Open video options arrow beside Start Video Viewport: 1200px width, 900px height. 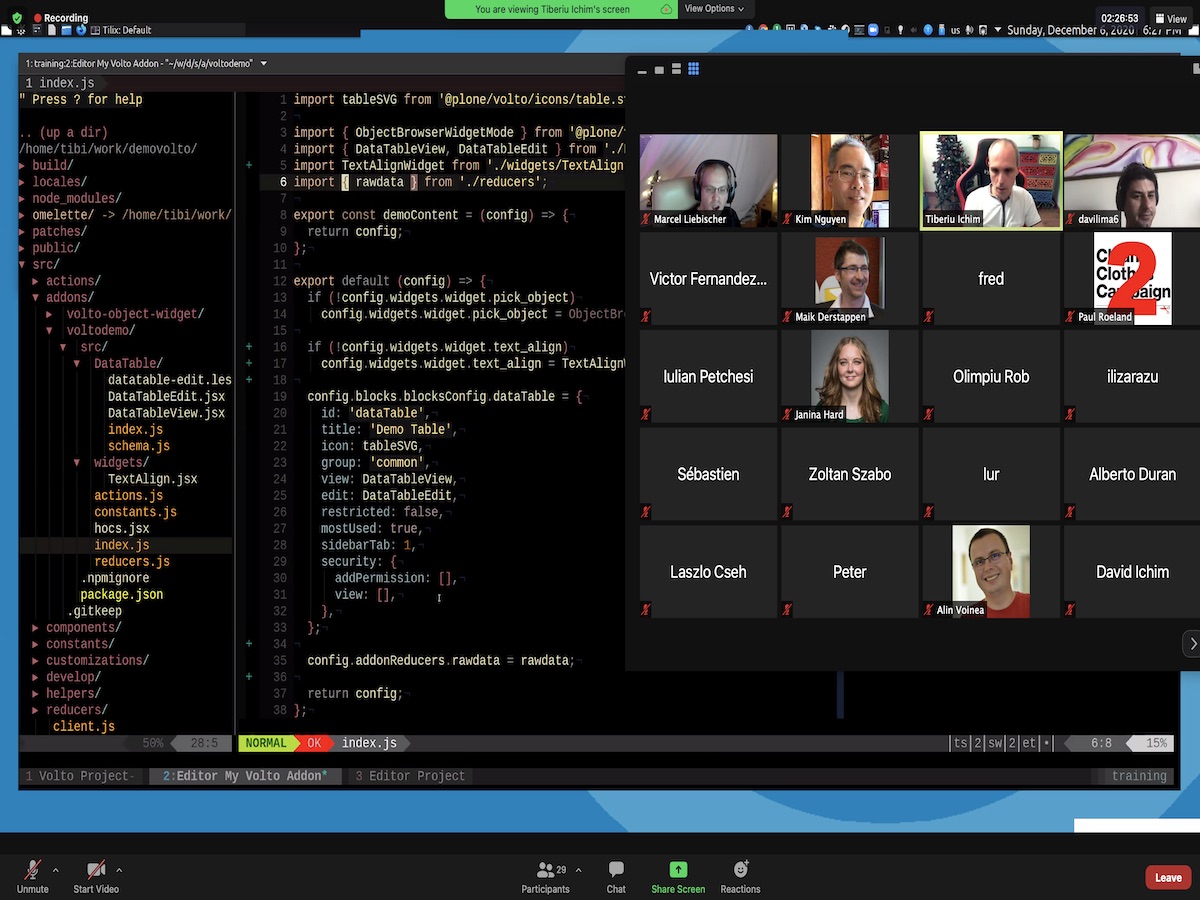click(119, 870)
